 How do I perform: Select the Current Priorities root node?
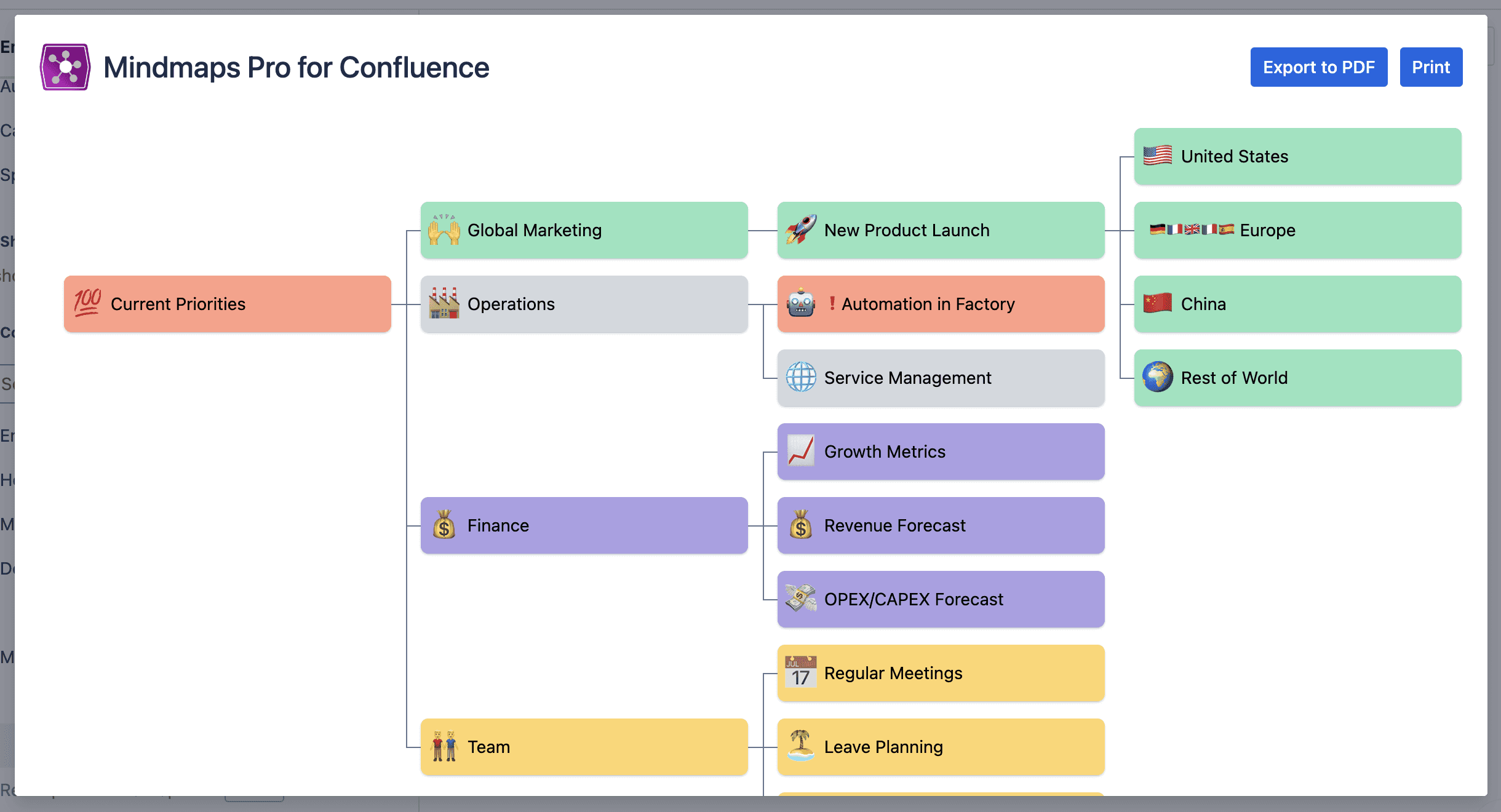[228, 304]
